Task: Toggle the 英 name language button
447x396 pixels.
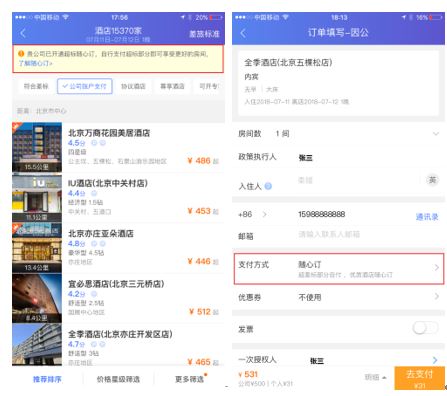Action: point(432,180)
